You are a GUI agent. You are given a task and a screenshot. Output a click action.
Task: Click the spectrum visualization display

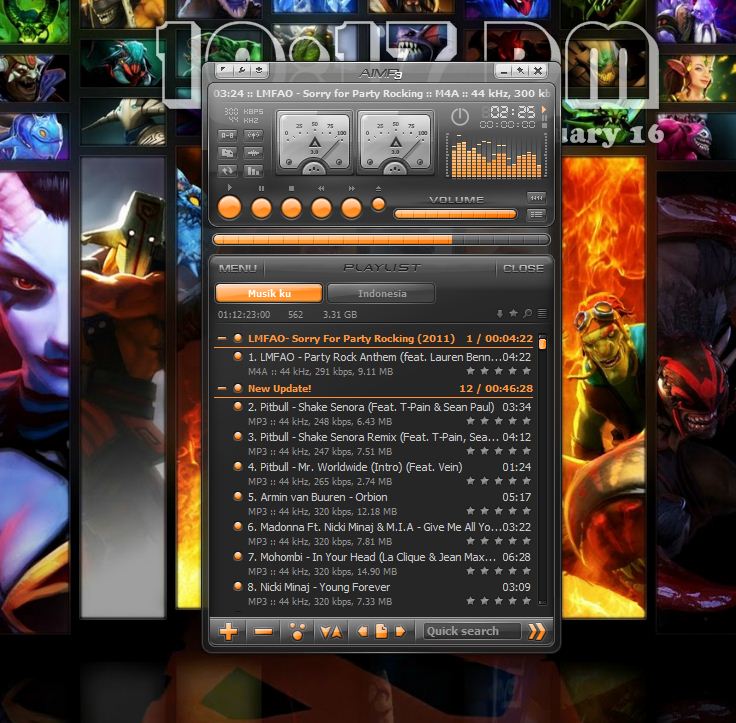[496, 156]
